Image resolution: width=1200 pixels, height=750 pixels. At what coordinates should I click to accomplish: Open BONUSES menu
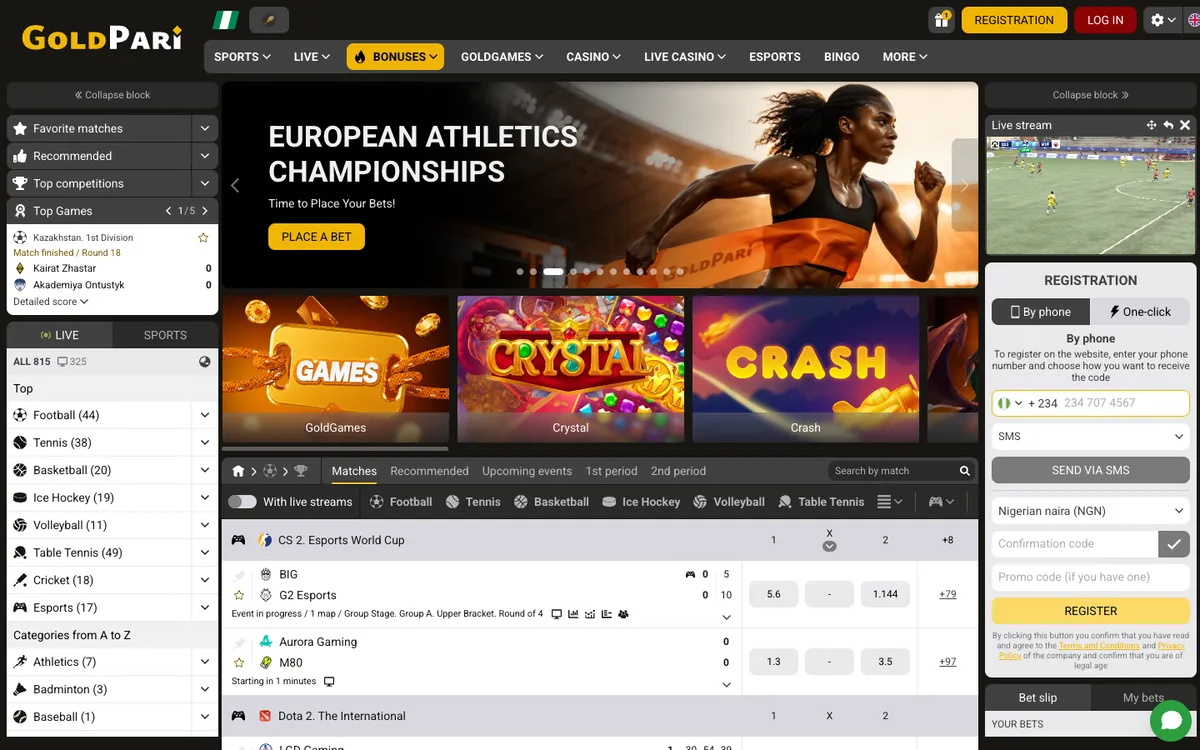point(395,57)
